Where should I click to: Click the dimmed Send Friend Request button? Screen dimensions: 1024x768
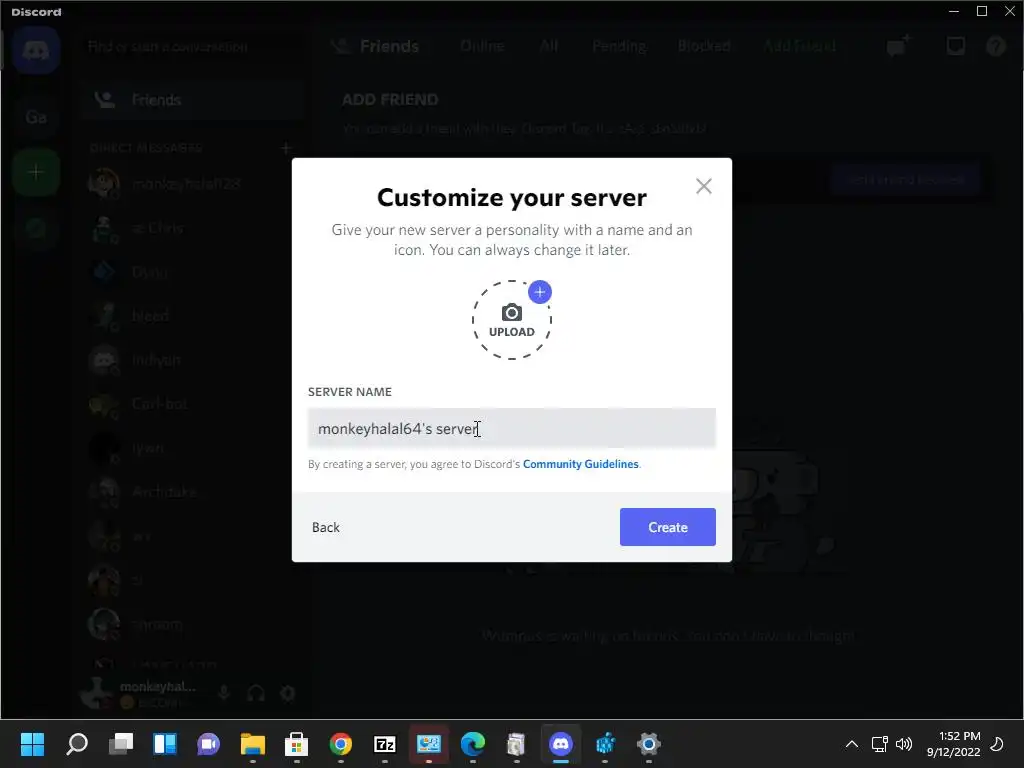click(906, 180)
